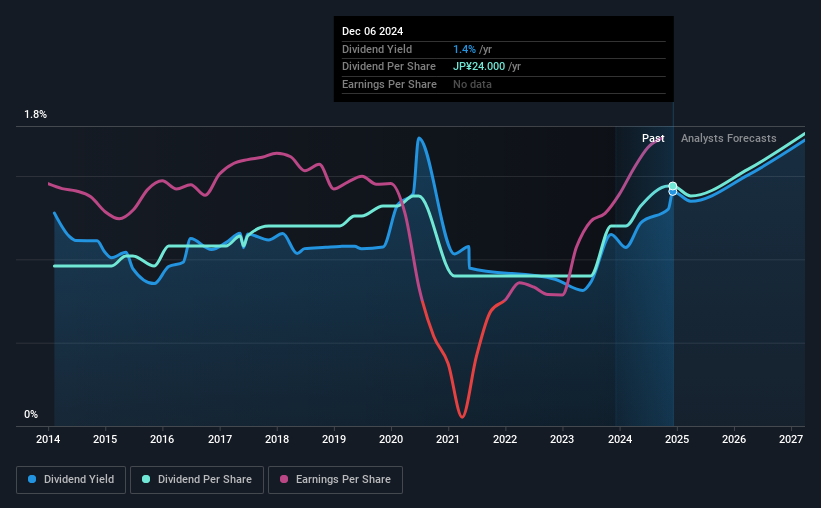Screen dimensions: 821x508
Task: Click the 2018 x-axis label
Action: click(x=277, y=439)
